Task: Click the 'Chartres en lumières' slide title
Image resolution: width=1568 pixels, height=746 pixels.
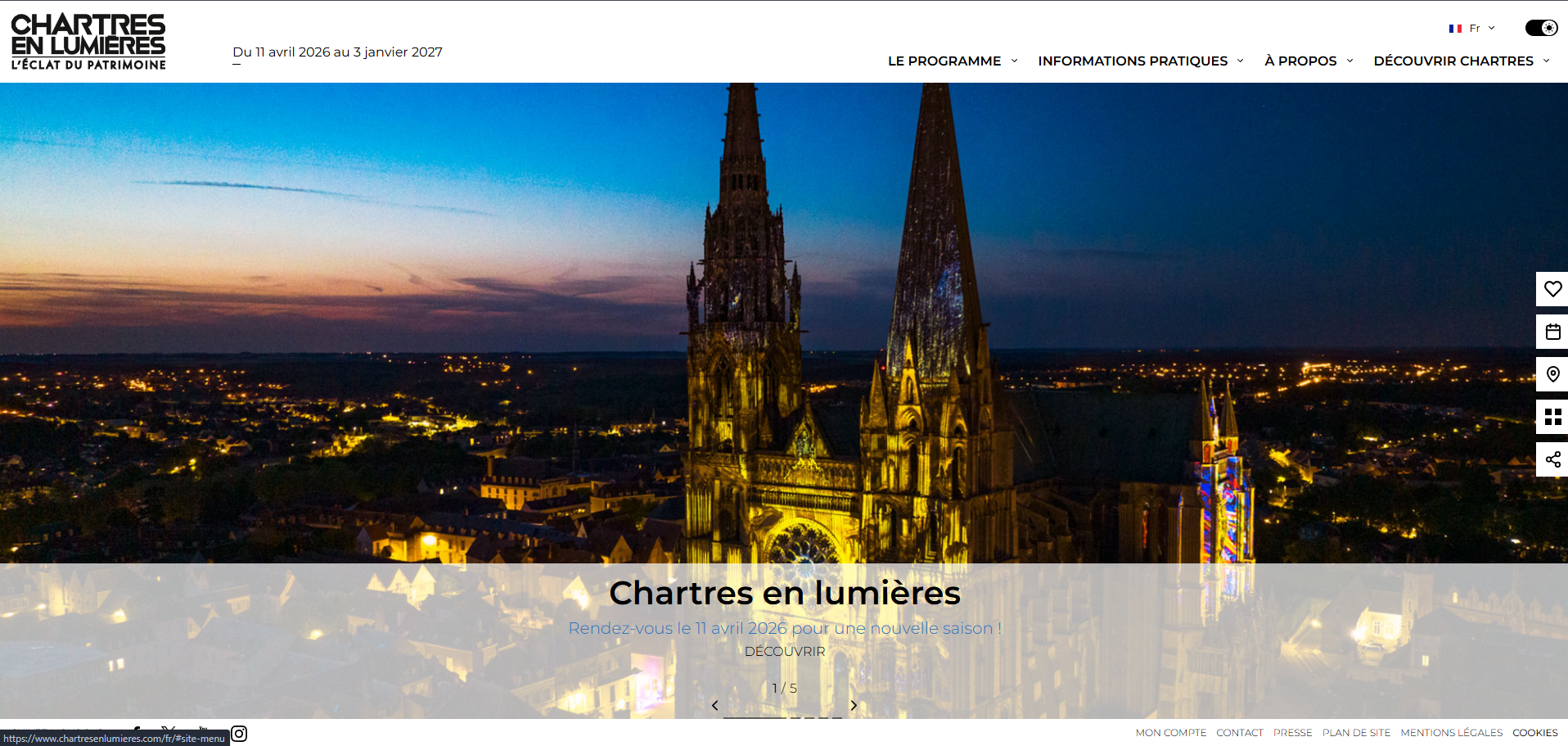Action: pos(785,592)
